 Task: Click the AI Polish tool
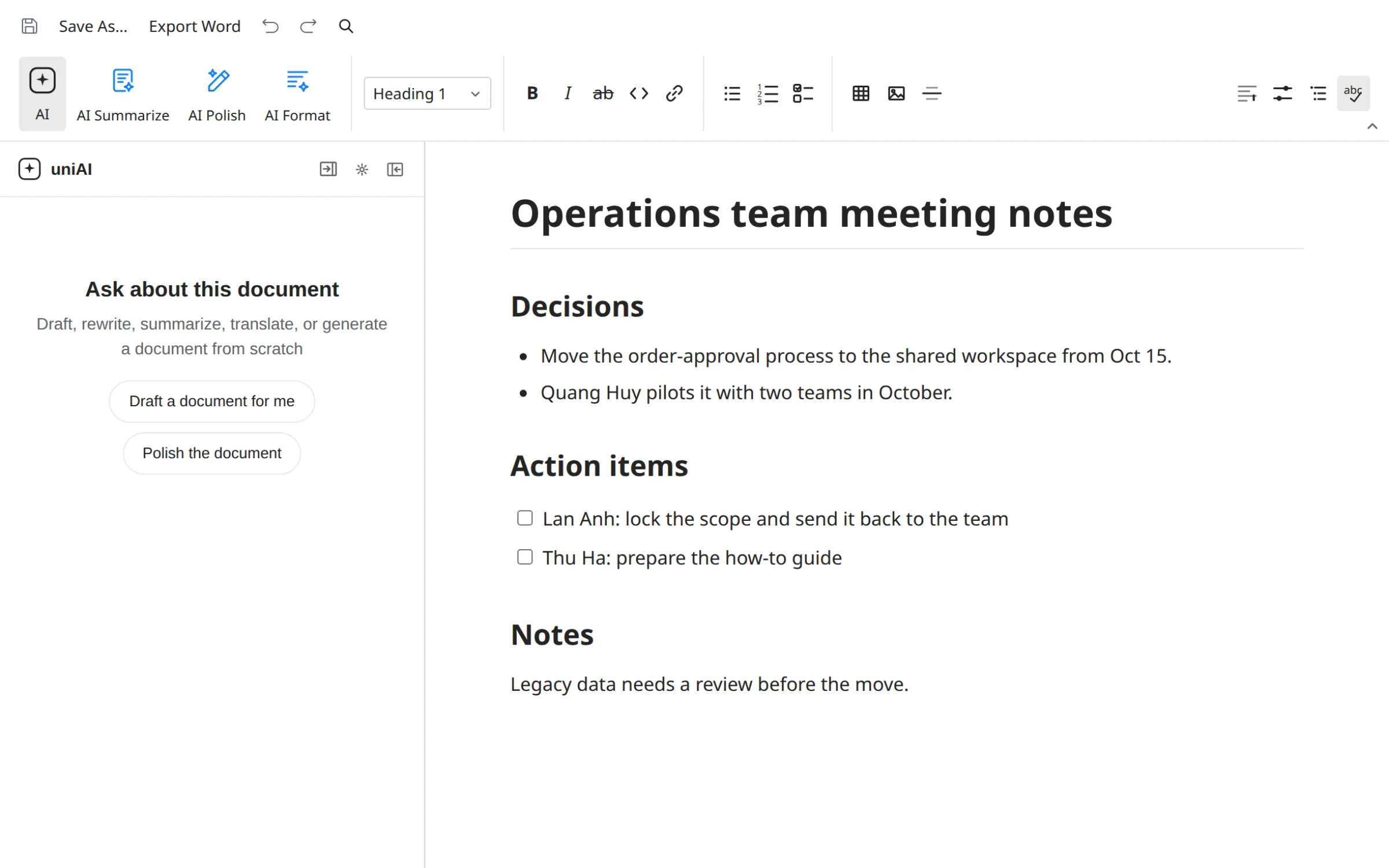pyautogui.click(x=217, y=95)
